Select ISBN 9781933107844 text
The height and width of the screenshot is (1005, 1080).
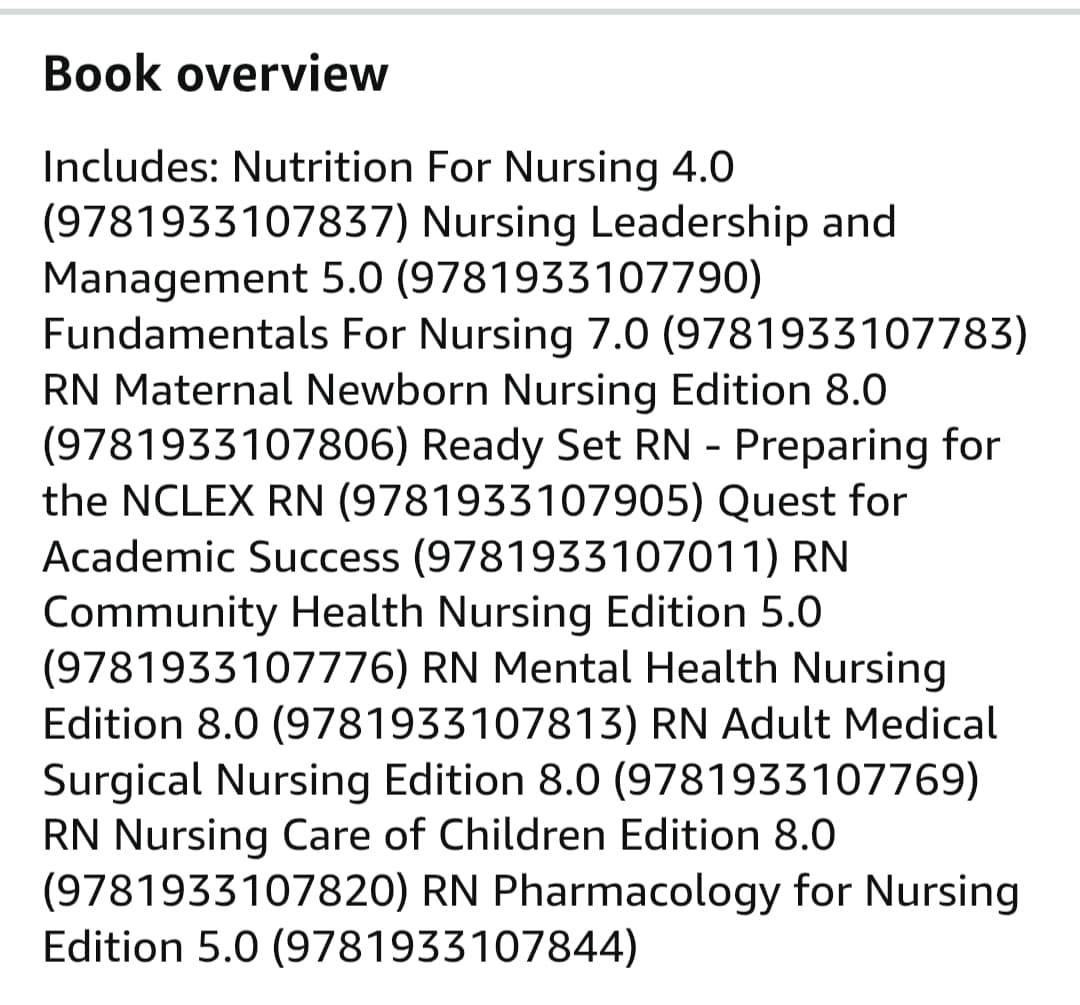point(455,946)
